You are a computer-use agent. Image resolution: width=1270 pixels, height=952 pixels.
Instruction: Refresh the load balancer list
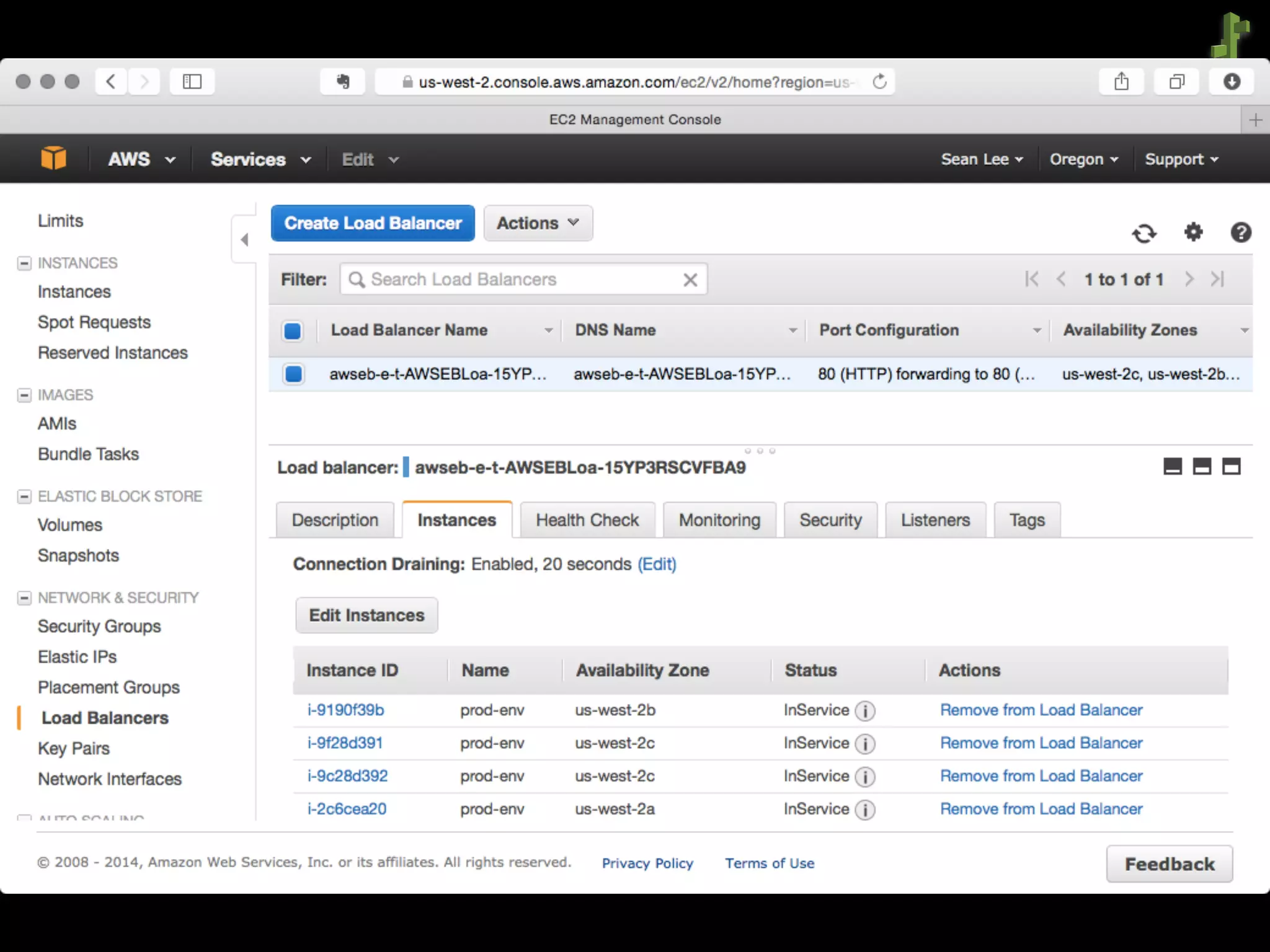(x=1144, y=233)
